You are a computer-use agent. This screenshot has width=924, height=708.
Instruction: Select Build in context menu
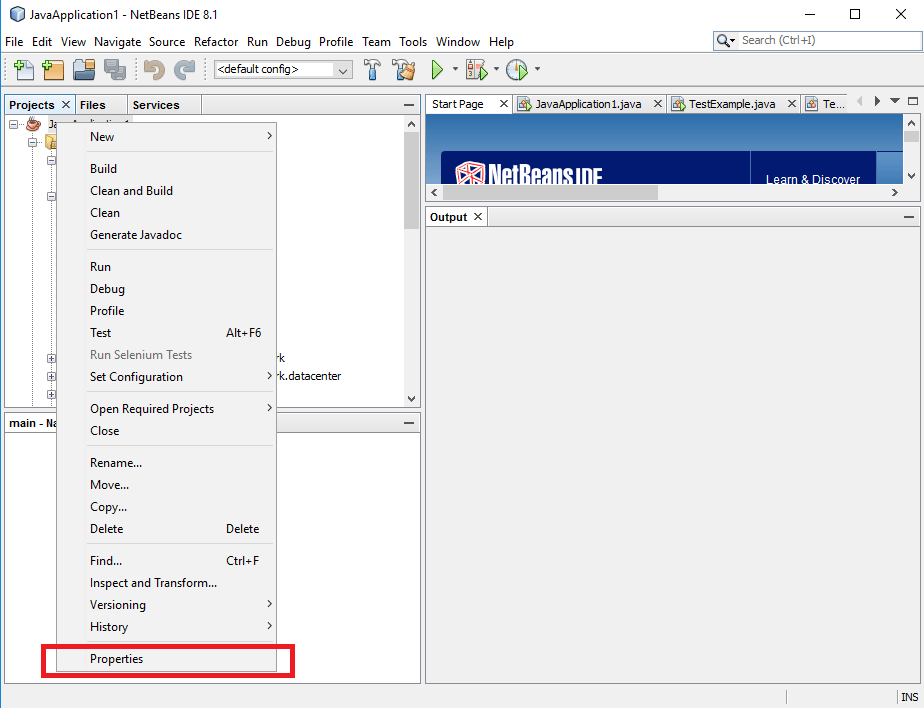pyautogui.click(x=167, y=169)
